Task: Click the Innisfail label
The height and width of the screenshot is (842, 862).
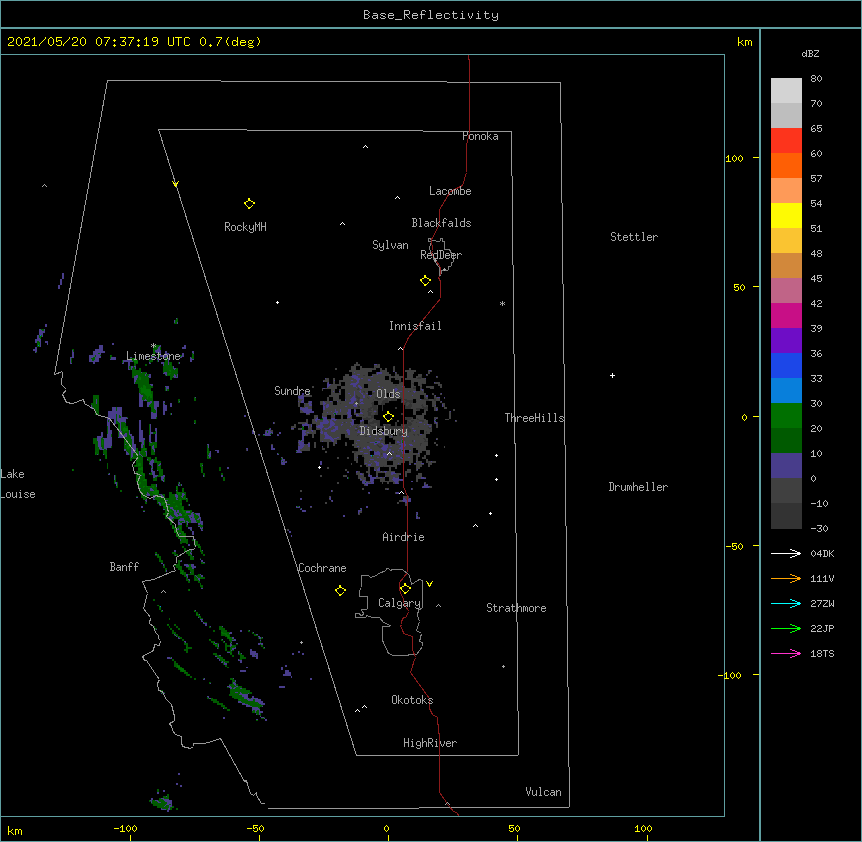Action: pos(415,326)
